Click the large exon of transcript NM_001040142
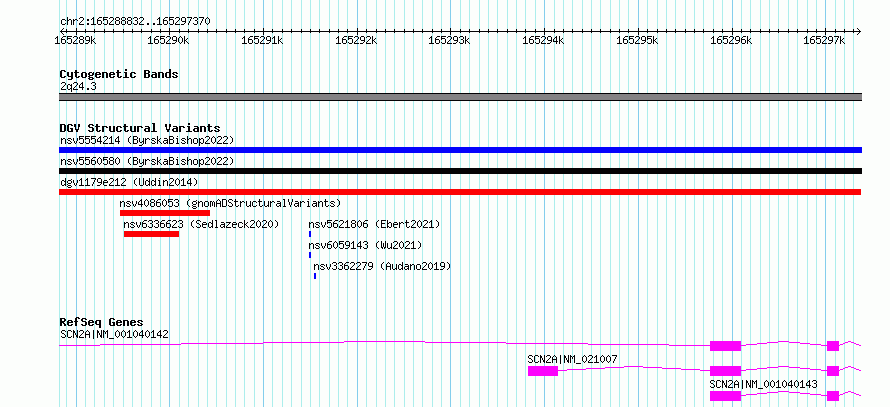Screen dimensions: 890x407 click(x=725, y=346)
